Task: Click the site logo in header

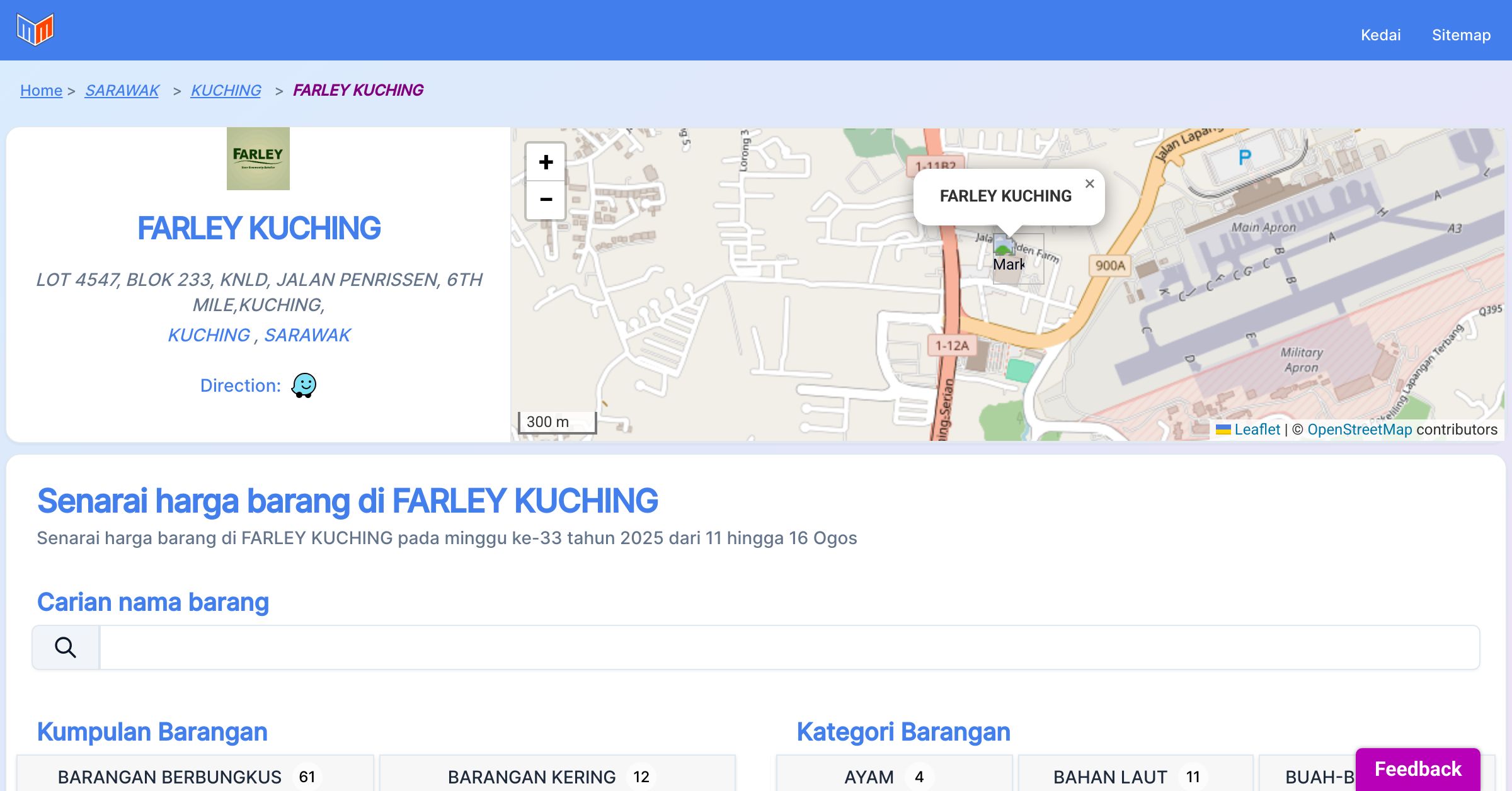Action: pos(35,30)
